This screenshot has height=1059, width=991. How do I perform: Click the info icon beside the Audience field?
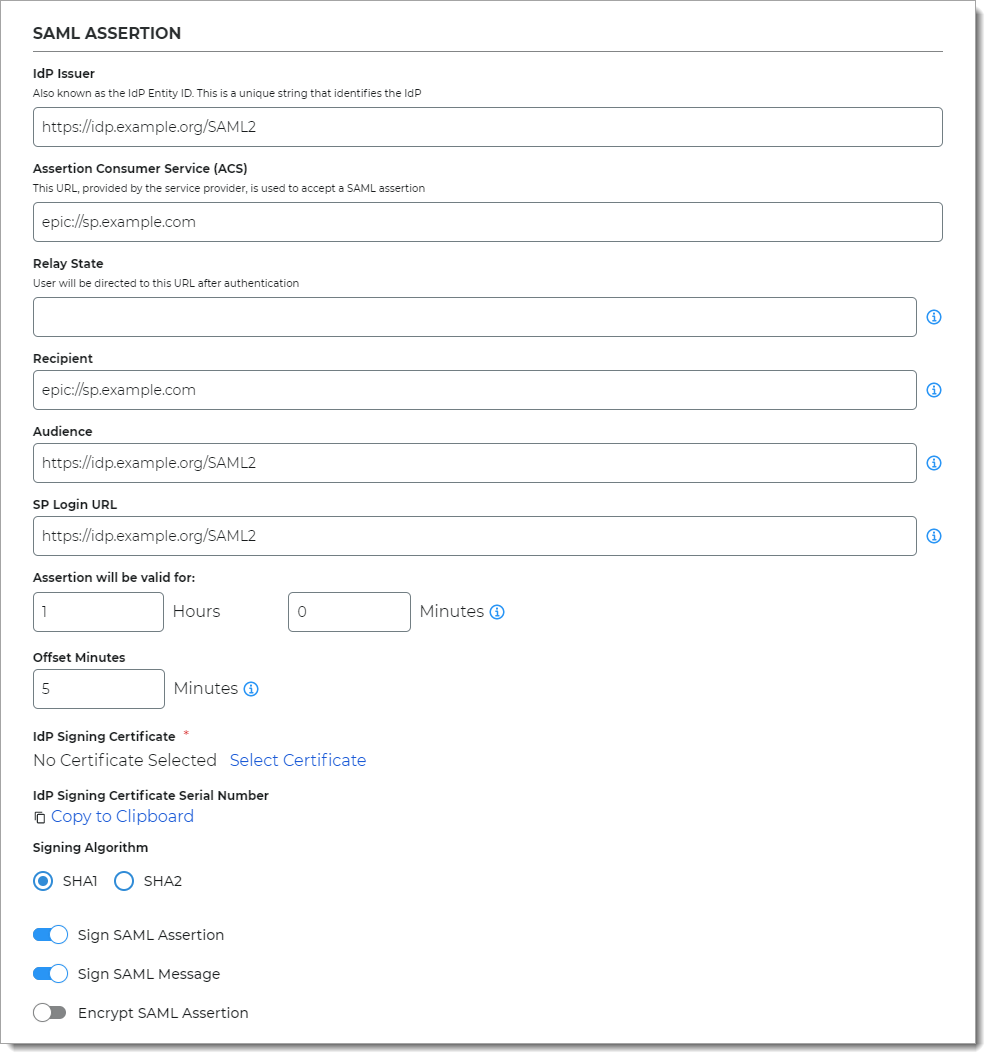pos(934,462)
